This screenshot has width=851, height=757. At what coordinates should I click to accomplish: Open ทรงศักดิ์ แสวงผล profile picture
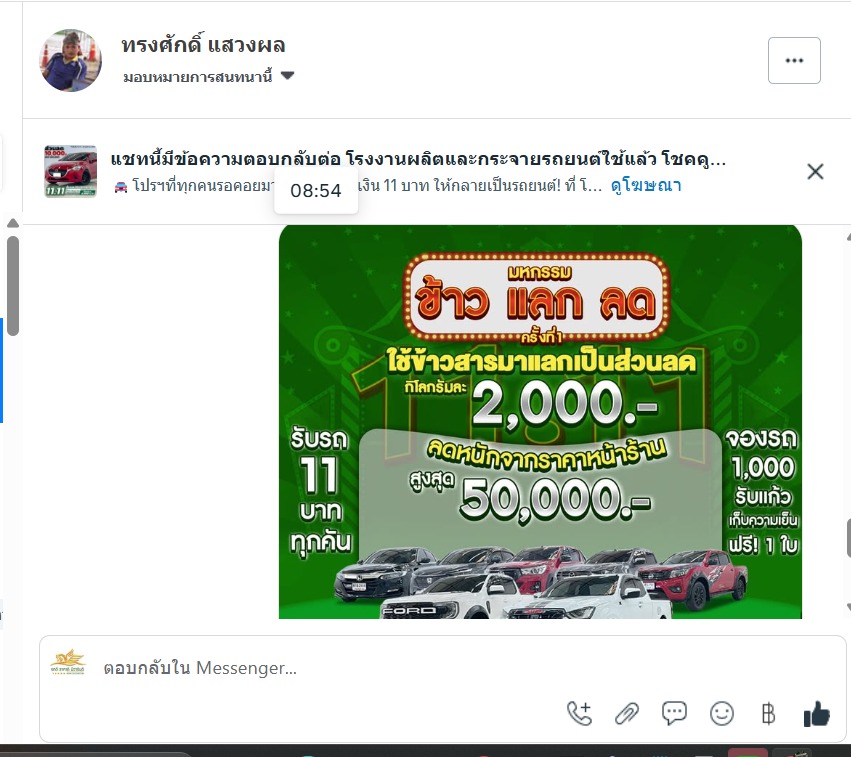point(71,60)
